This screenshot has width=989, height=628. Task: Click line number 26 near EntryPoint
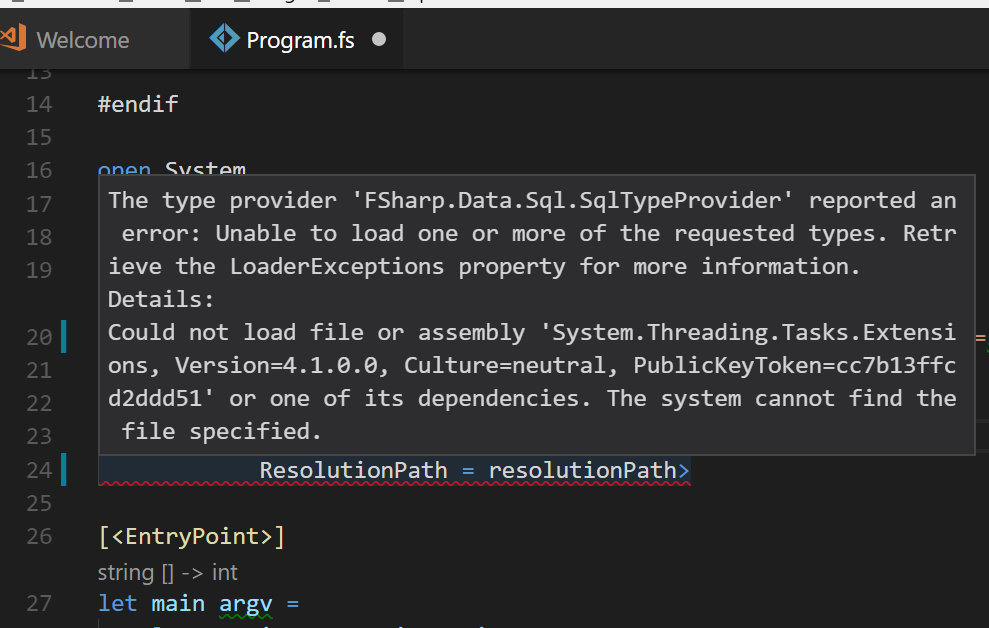tap(38, 536)
